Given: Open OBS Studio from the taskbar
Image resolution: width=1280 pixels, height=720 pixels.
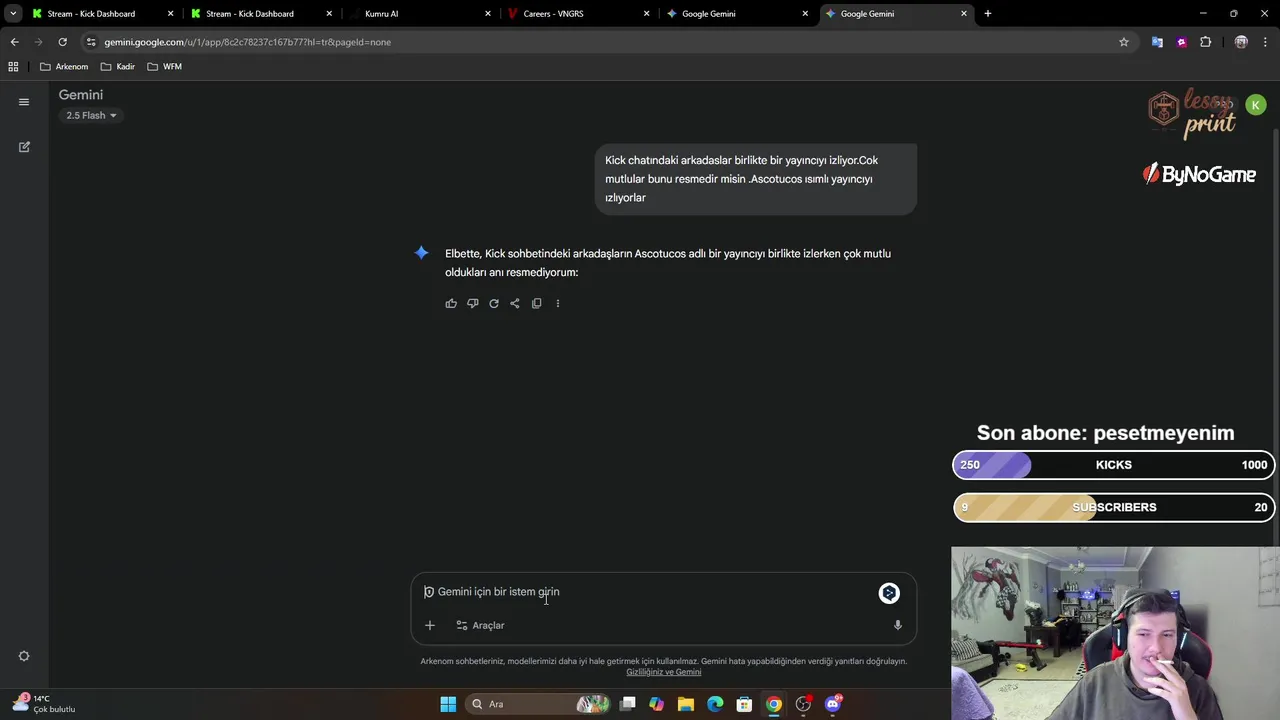Looking at the screenshot, I should coord(803,704).
